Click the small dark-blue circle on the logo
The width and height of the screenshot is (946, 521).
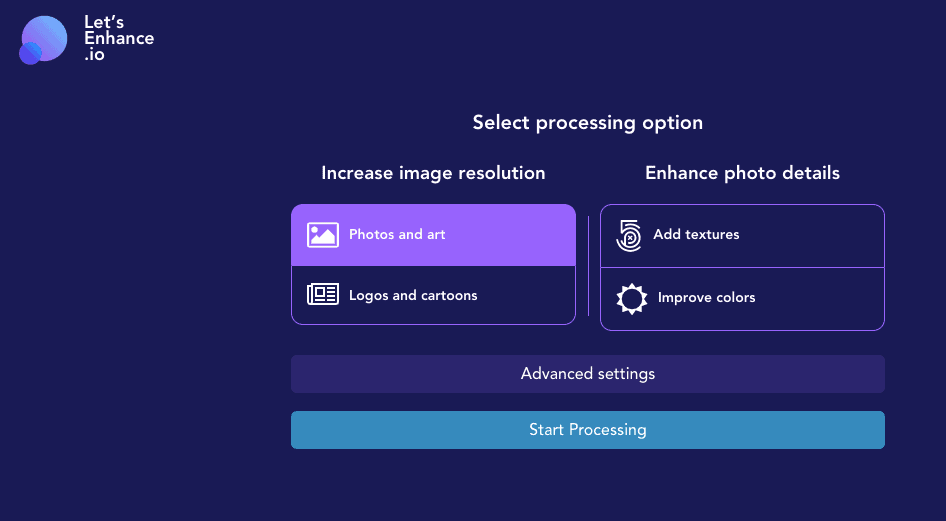(x=30, y=54)
